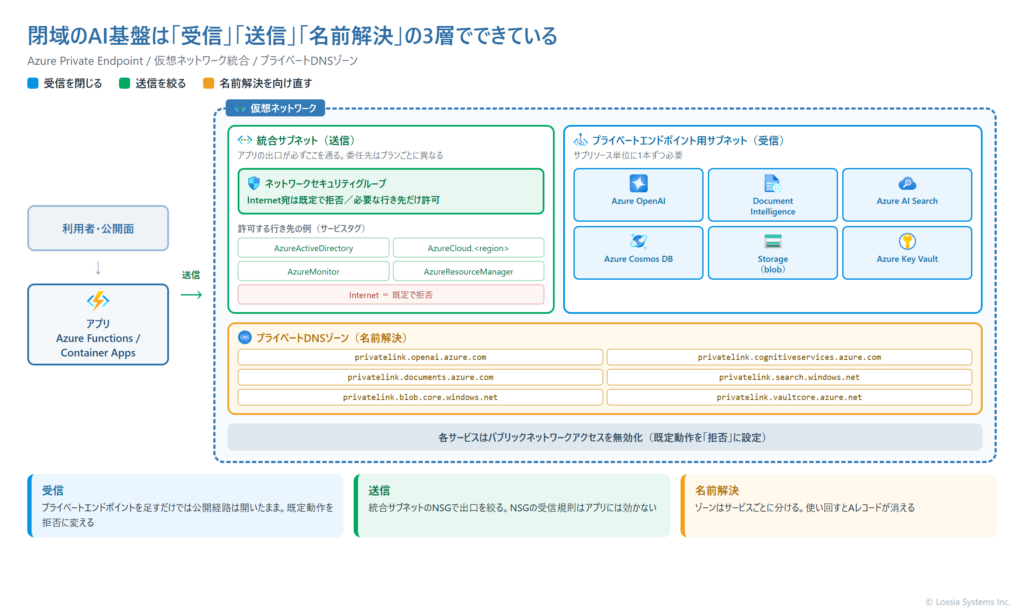This screenshot has height=614, width=1024.
Task: Click the 送信 label above the green arrow
Action: [x=191, y=275]
